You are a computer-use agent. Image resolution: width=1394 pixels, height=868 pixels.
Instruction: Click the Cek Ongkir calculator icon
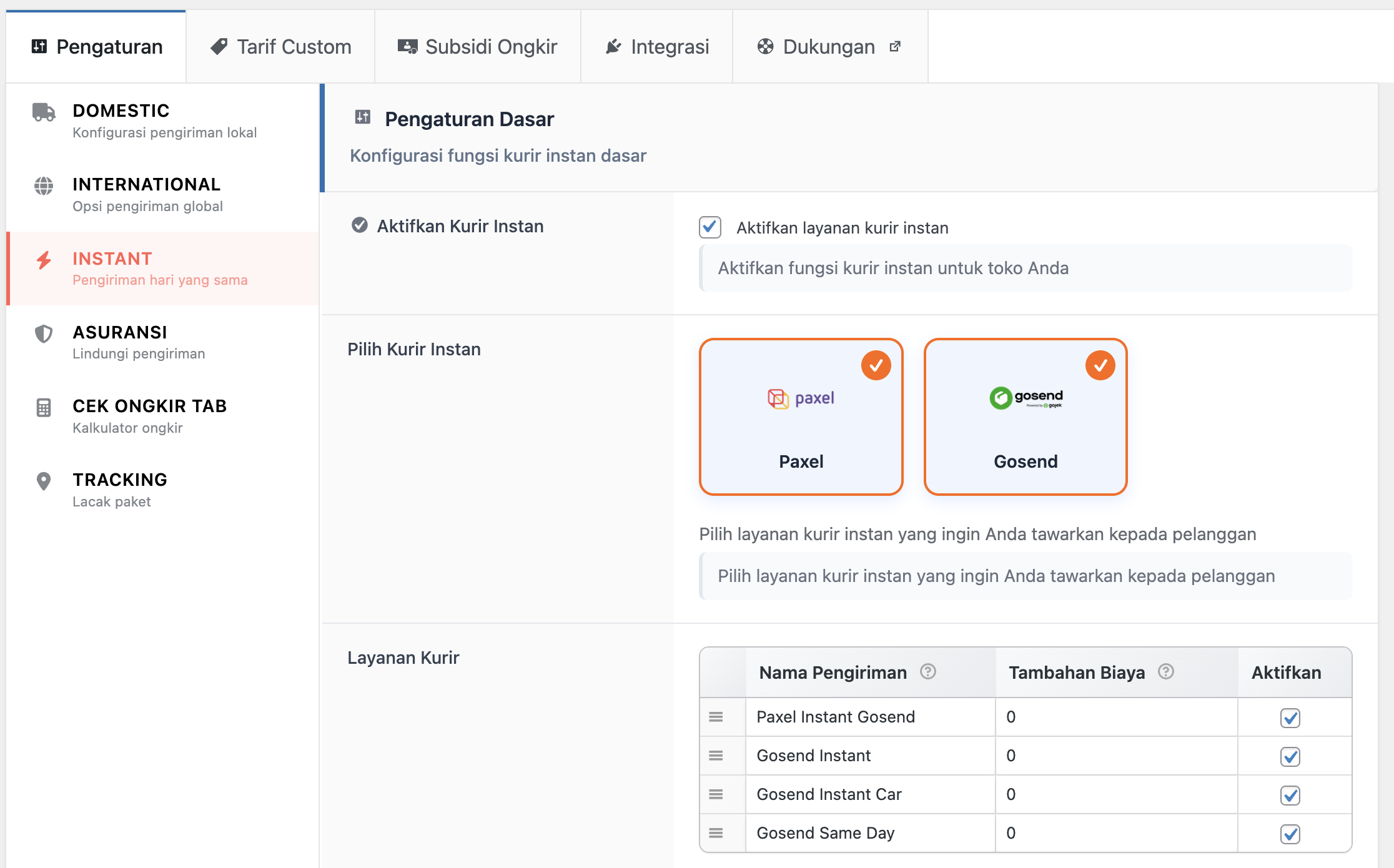[x=44, y=407]
